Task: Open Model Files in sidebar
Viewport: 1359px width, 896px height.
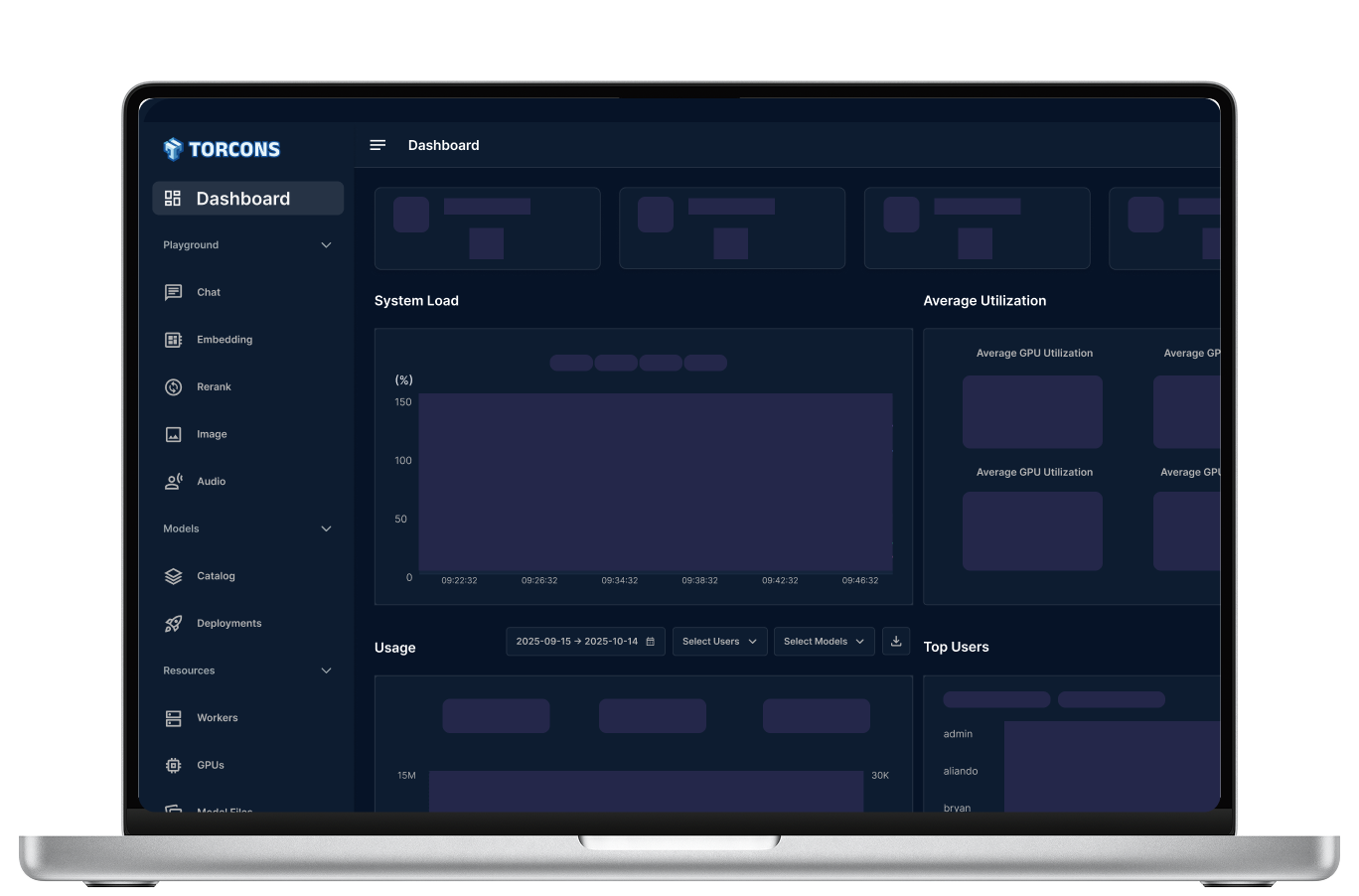Action: (x=225, y=810)
